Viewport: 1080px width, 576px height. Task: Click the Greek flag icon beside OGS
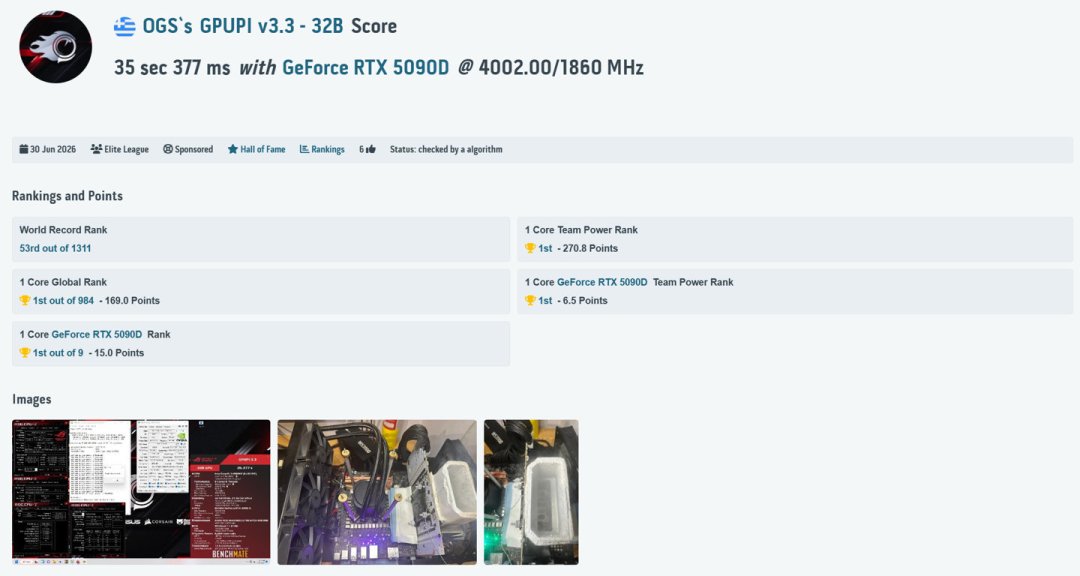click(x=125, y=27)
